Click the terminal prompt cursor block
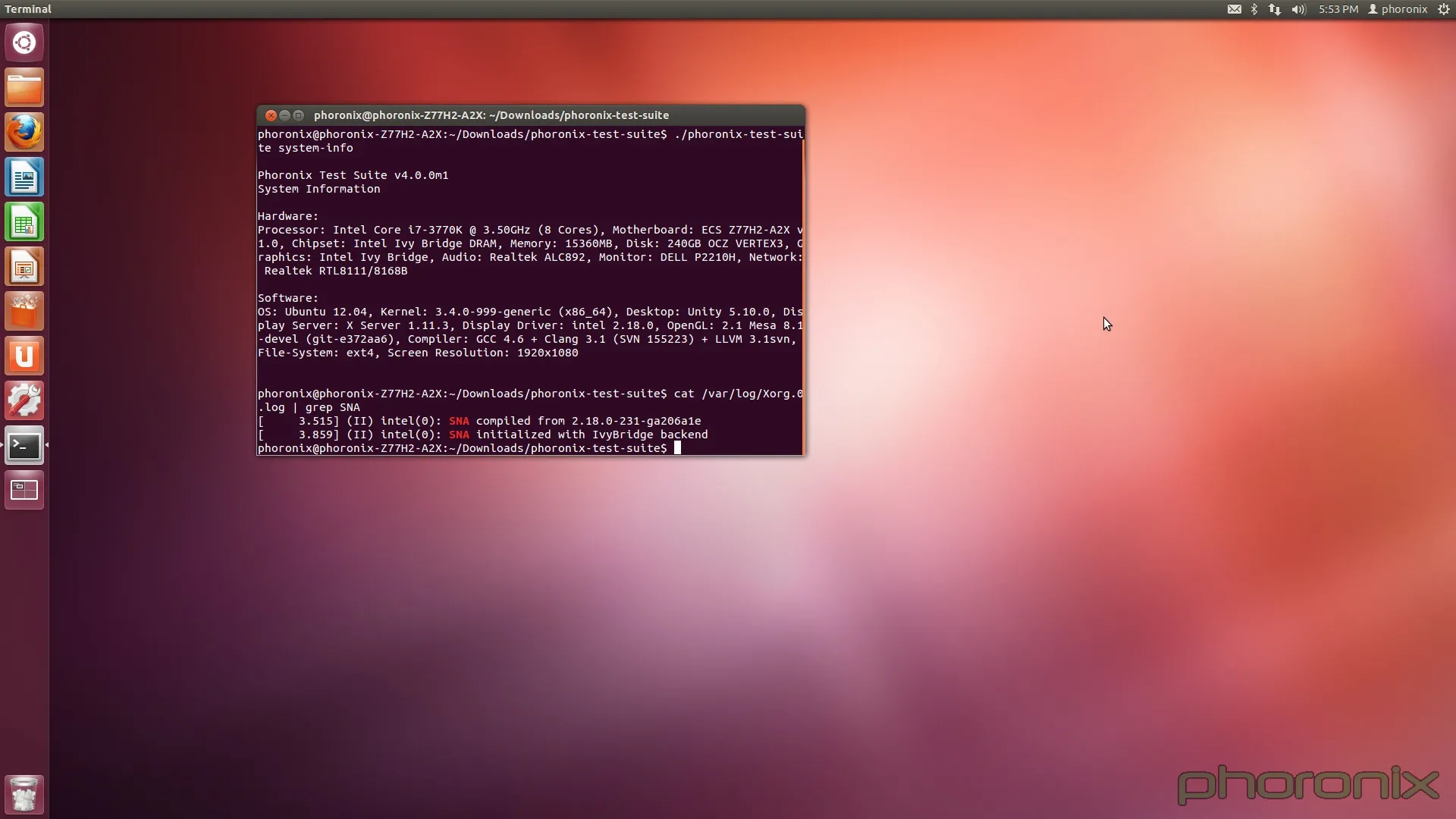1456x819 pixels. pyautogui.click(x=677, y=448)
